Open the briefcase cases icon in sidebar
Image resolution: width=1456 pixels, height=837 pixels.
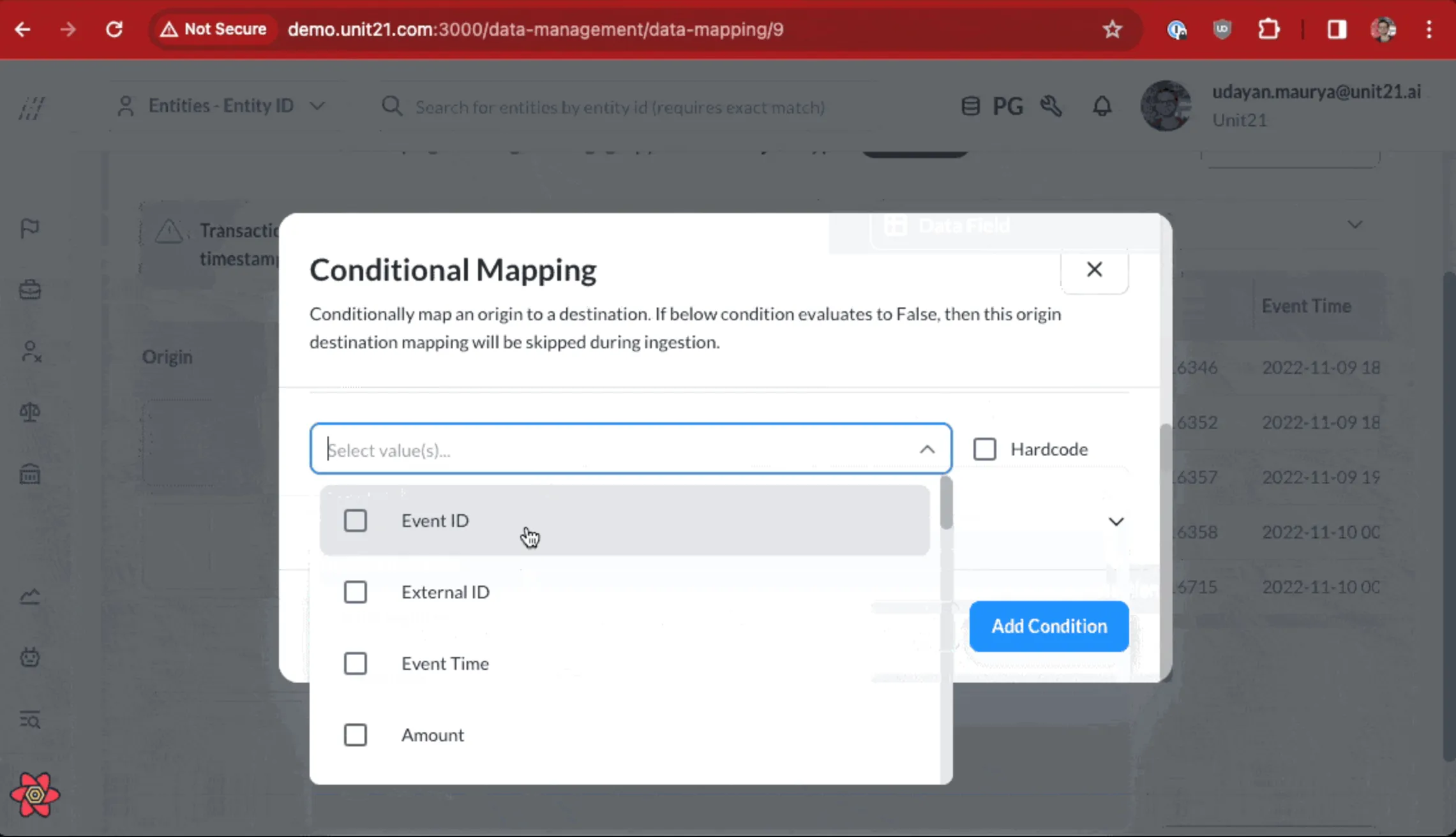[30, 290]
